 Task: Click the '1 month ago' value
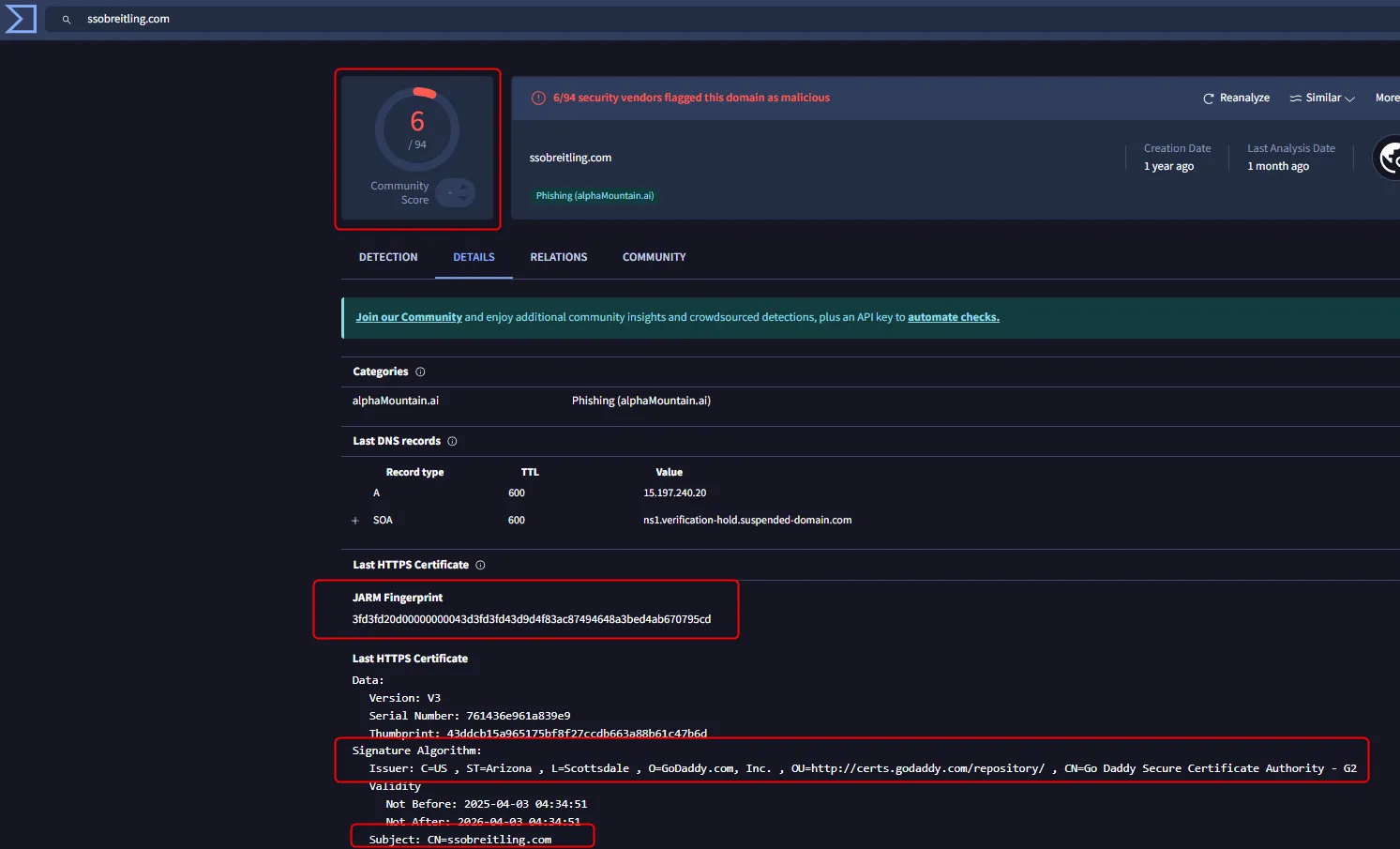coord(1278,166)
